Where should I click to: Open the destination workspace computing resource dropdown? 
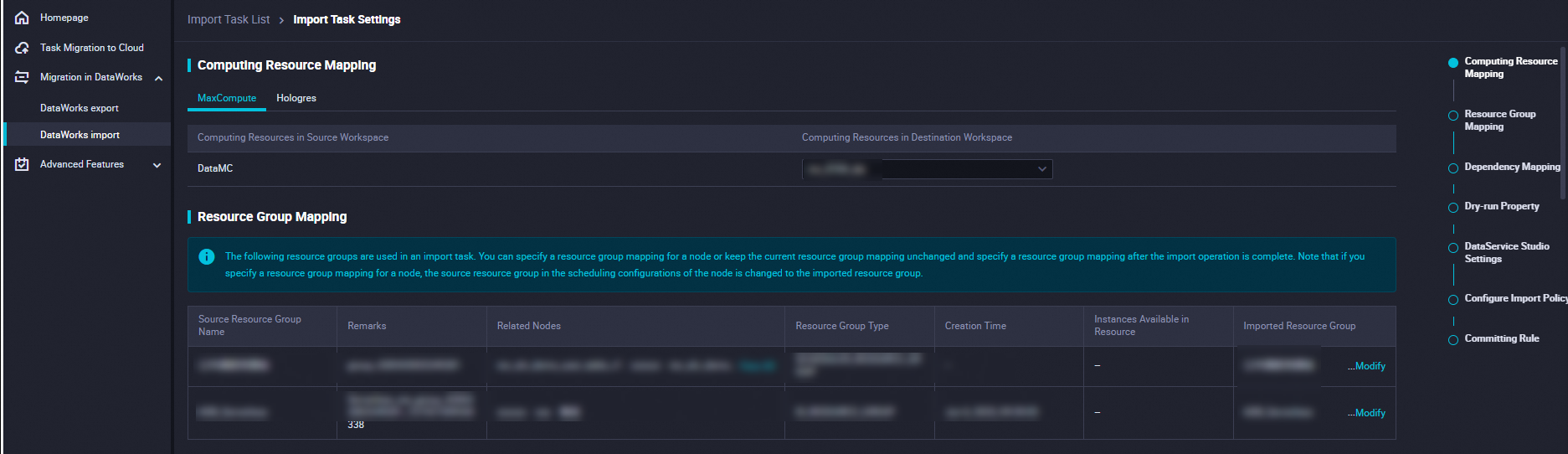[927, 169]
